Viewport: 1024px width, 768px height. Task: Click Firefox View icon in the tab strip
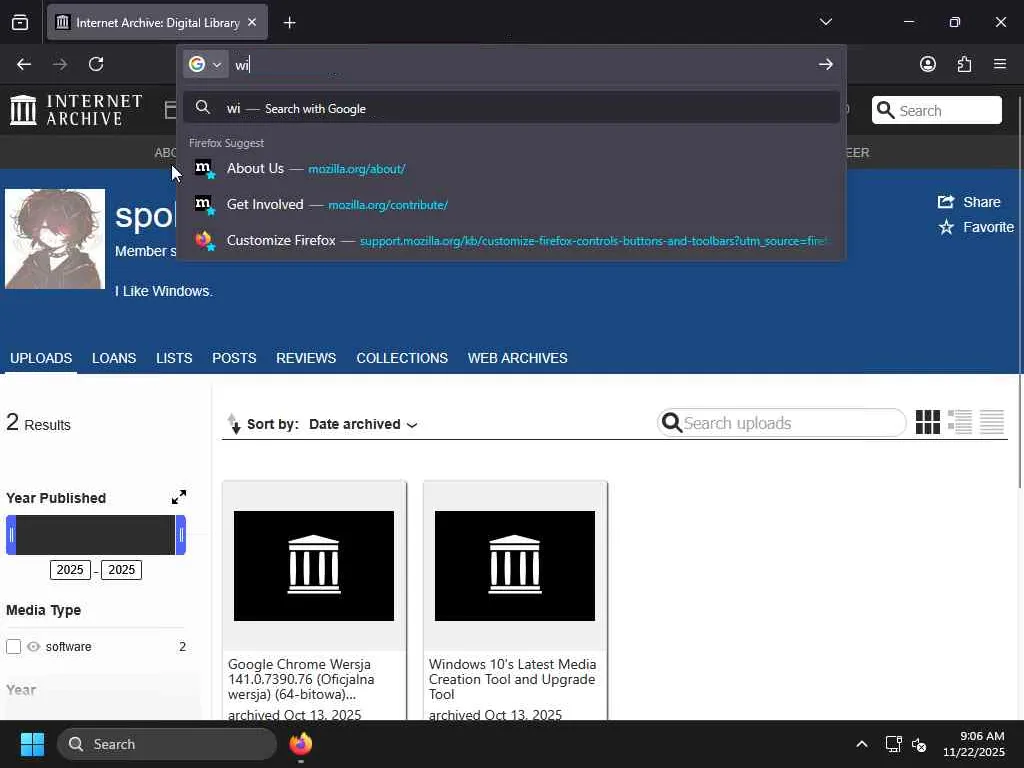coord(20,22)
